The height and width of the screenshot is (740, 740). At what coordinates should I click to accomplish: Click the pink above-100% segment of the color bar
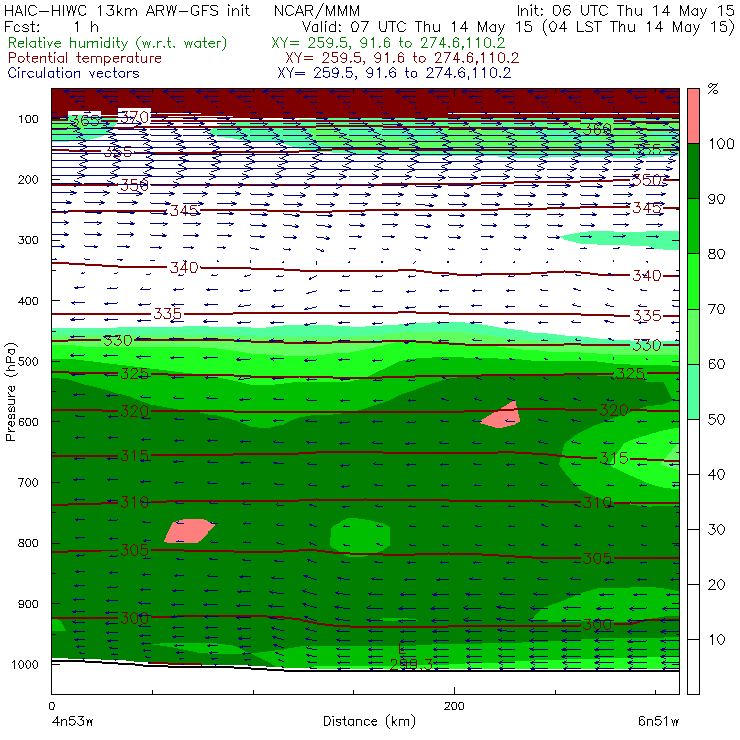693,116
